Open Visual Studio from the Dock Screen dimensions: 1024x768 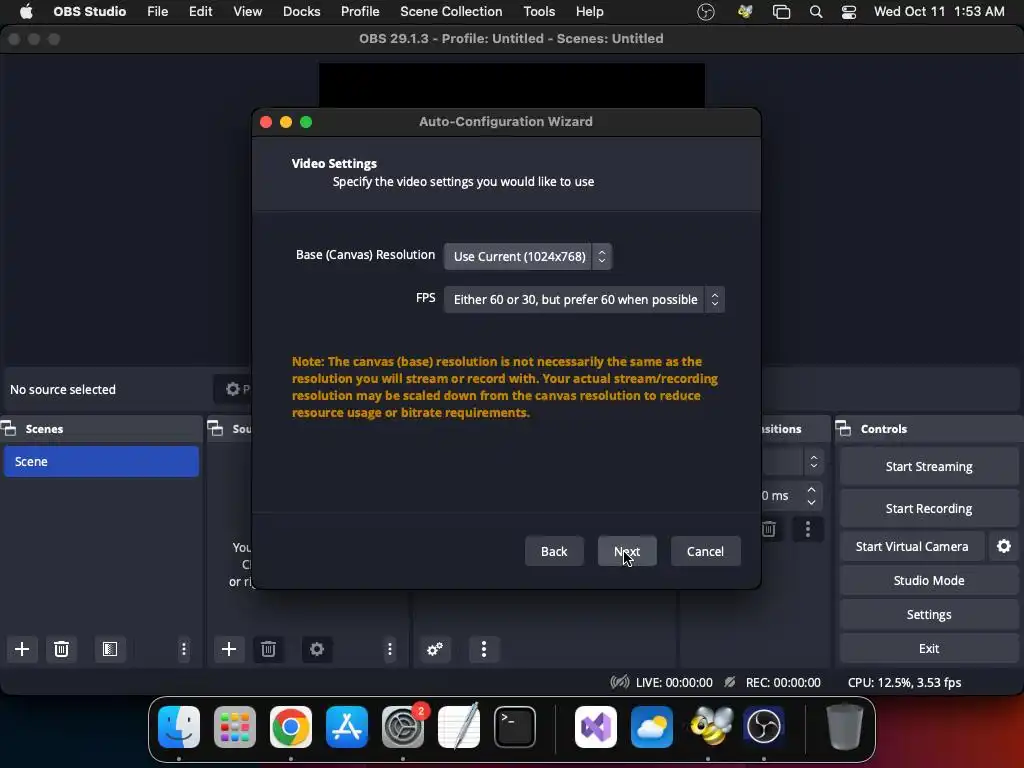tap(596, 727)
